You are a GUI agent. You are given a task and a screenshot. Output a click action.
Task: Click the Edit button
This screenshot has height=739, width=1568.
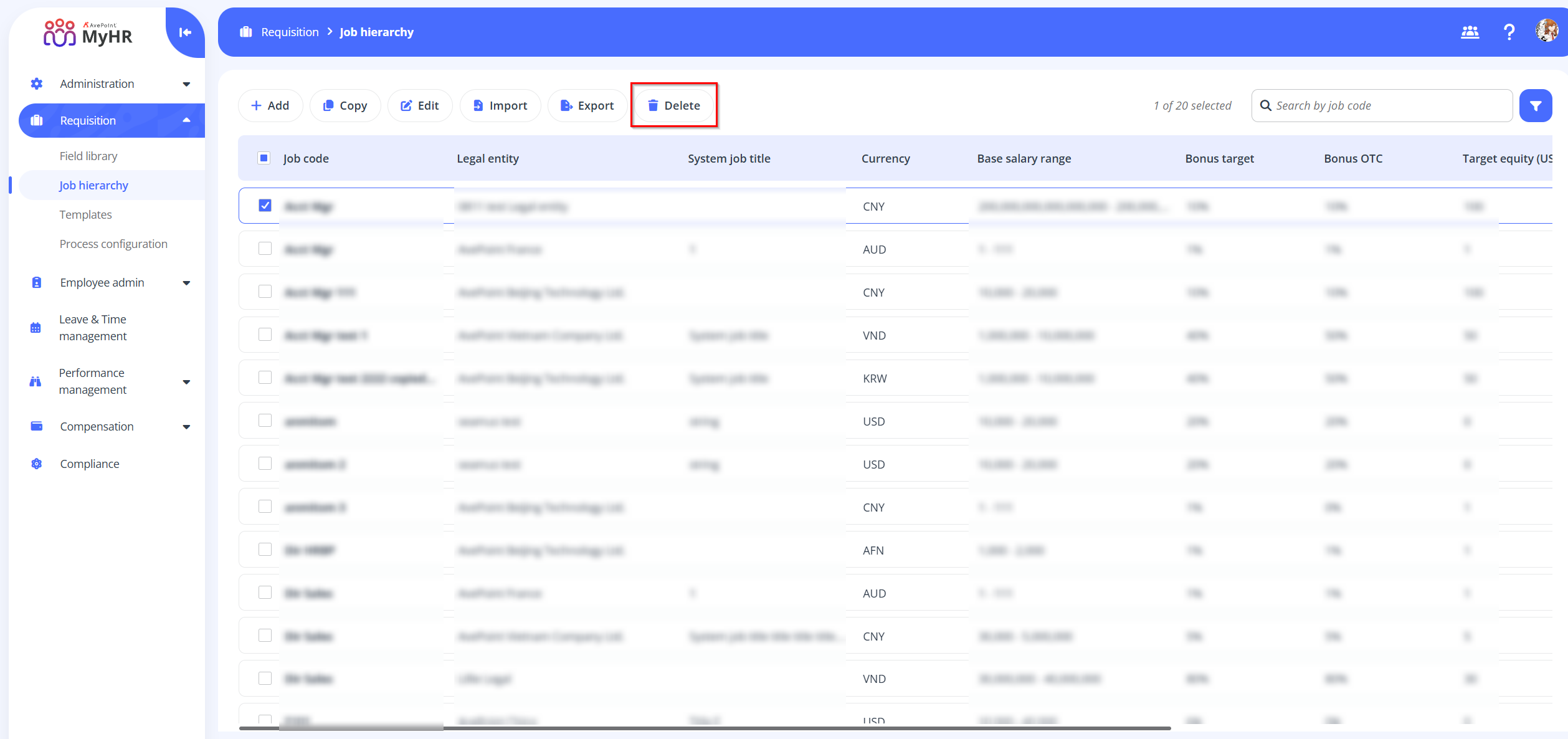420,105
